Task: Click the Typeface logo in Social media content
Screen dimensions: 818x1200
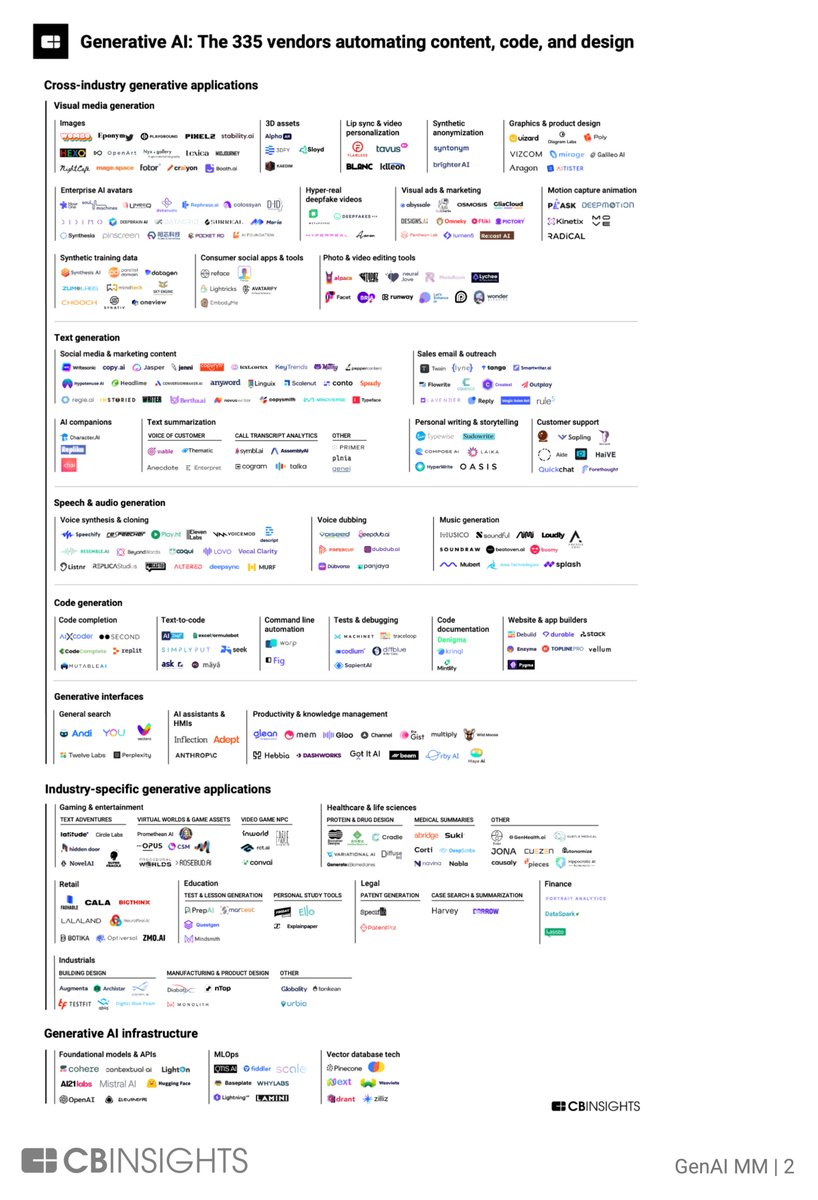Action: point(366,399)
